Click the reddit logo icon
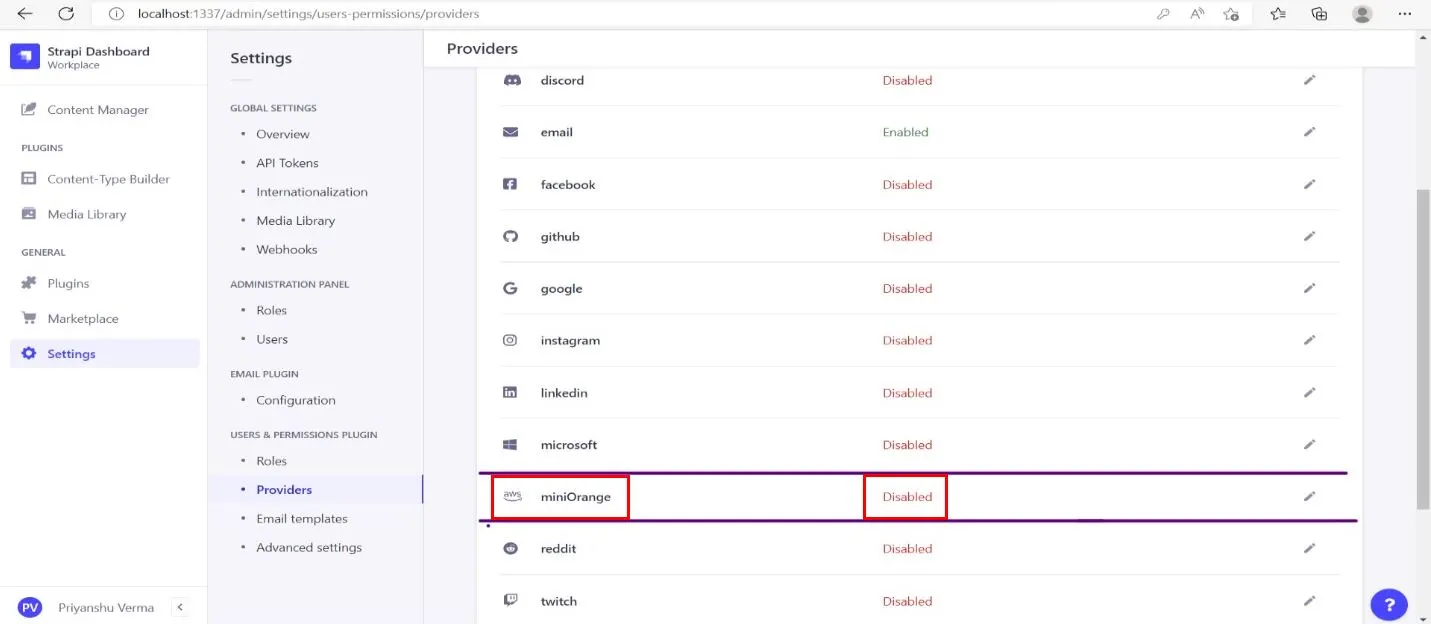1431x624 pixels. [x=510, y=548]
